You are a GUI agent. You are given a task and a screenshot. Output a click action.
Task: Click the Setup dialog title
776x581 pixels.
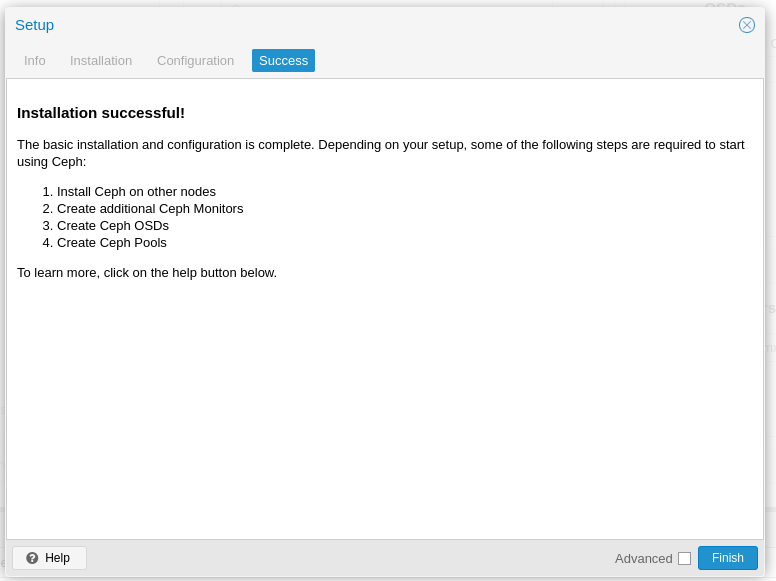coord(35,25)
